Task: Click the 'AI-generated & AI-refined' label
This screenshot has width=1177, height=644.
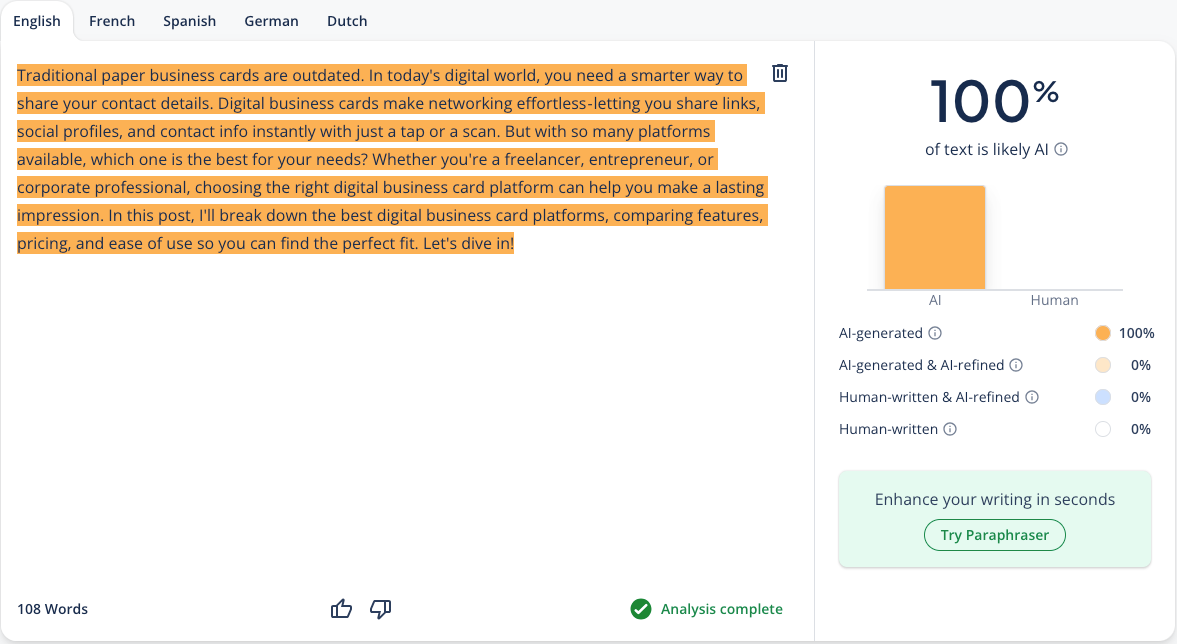Action: tap(921, 365)
